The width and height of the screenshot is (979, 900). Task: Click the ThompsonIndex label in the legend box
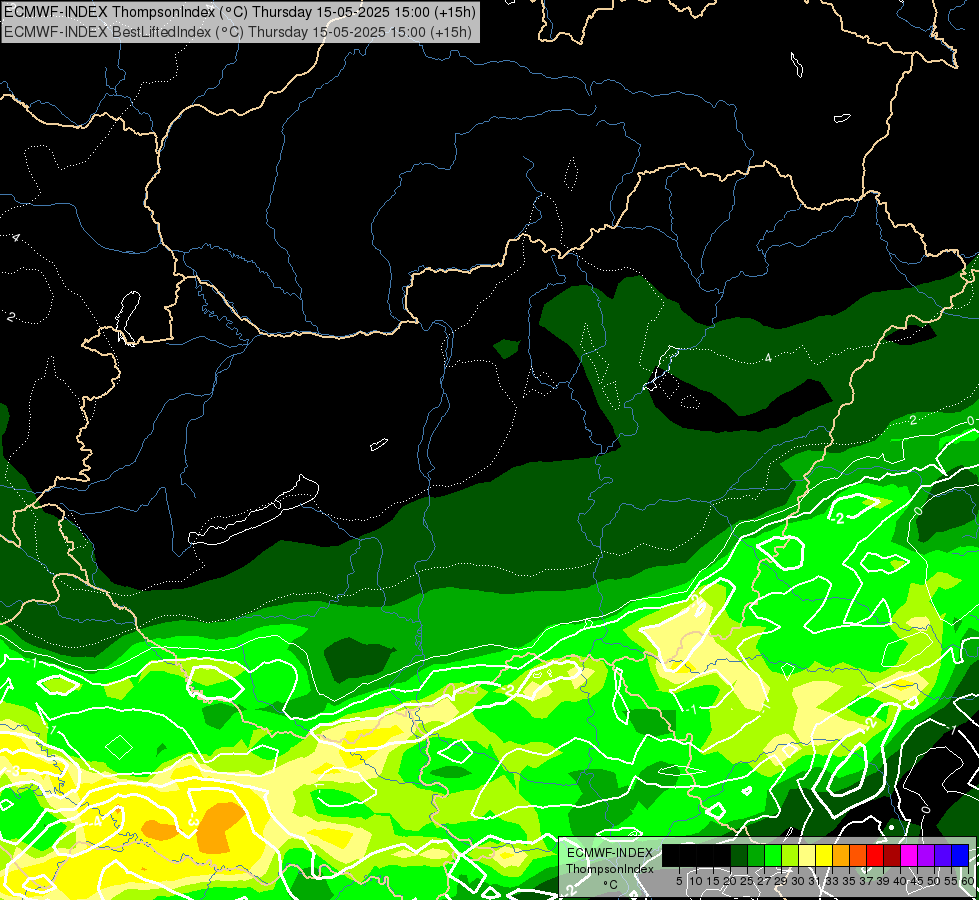[610, 869]
